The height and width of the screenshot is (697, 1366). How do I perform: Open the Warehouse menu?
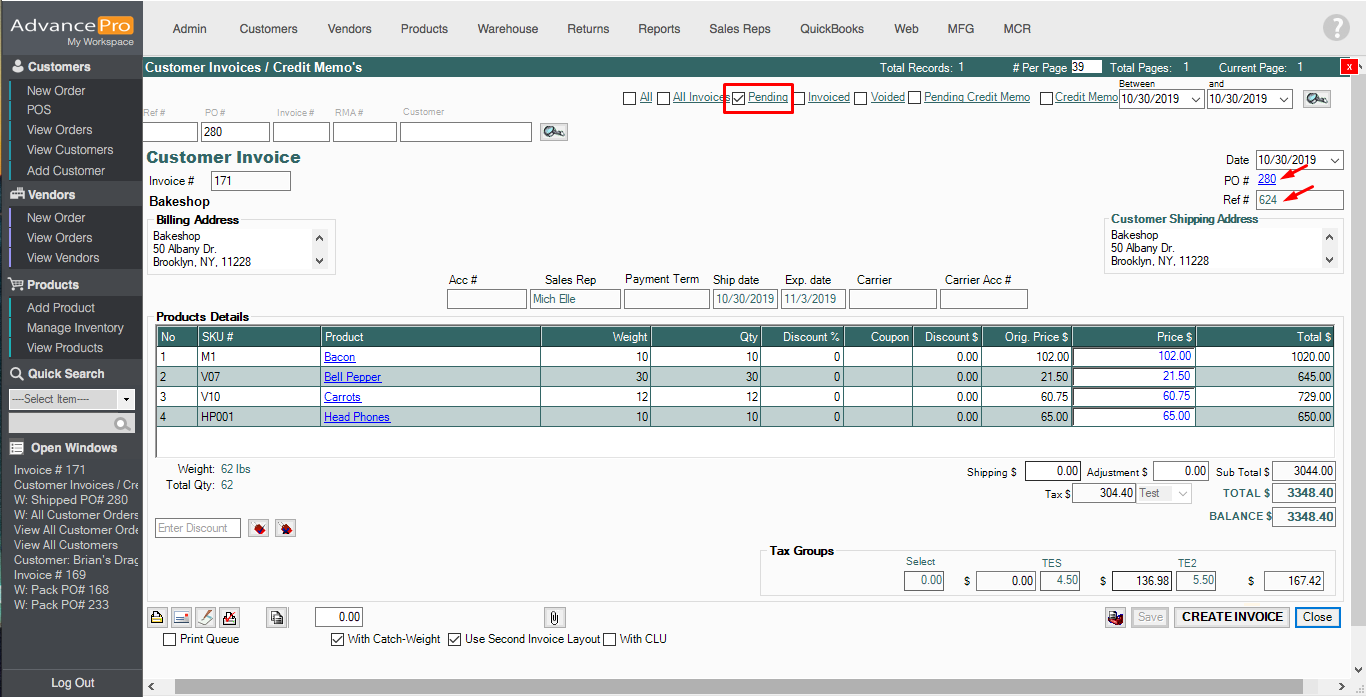[507, 29]
